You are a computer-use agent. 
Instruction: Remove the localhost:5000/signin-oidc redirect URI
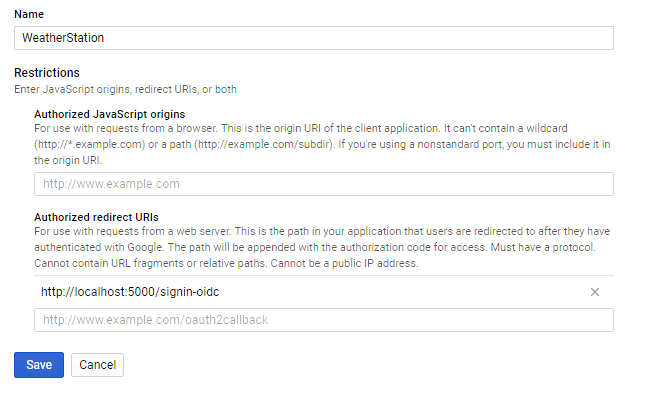(595, 292)
